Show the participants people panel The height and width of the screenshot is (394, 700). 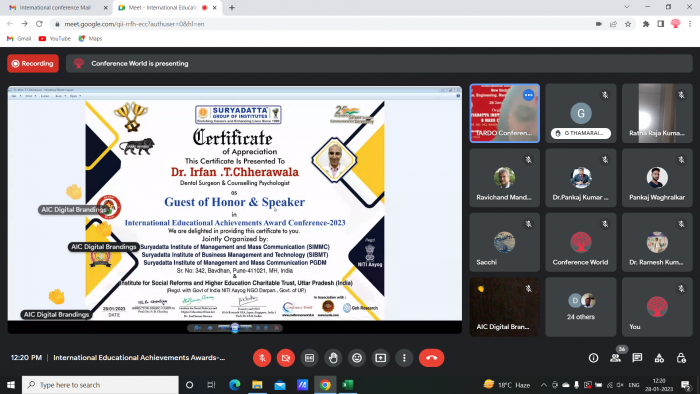click(x=615, y=358)
